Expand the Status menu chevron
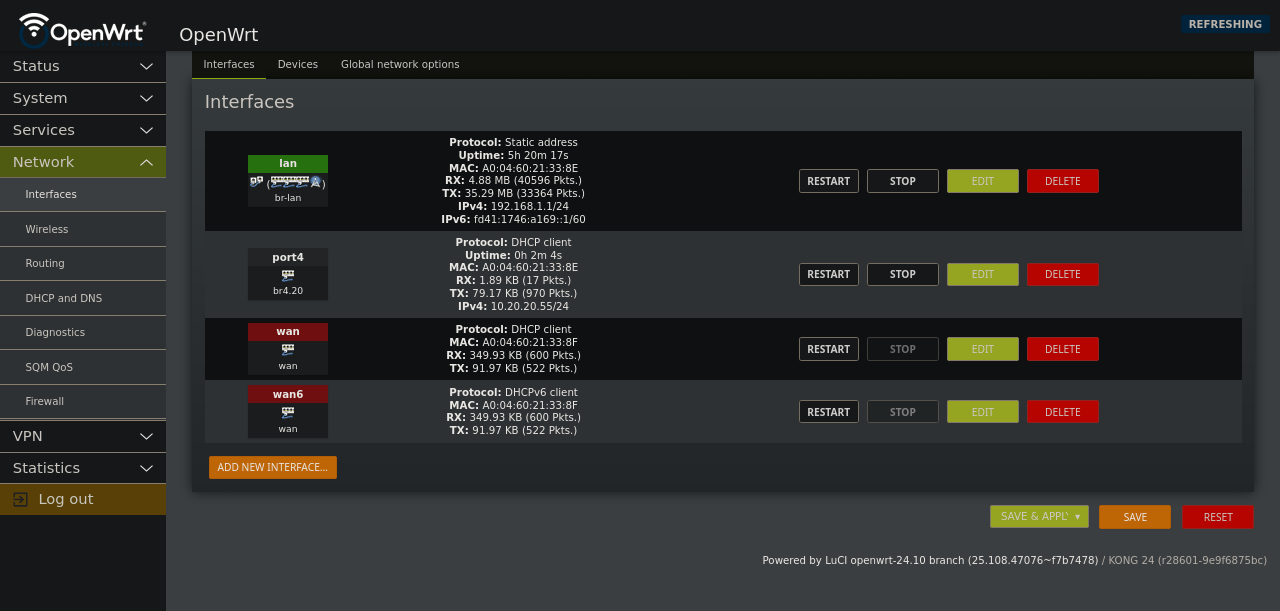Image resolution: width=1280 pixels, height=611 pixels. [x=146, y=66]
